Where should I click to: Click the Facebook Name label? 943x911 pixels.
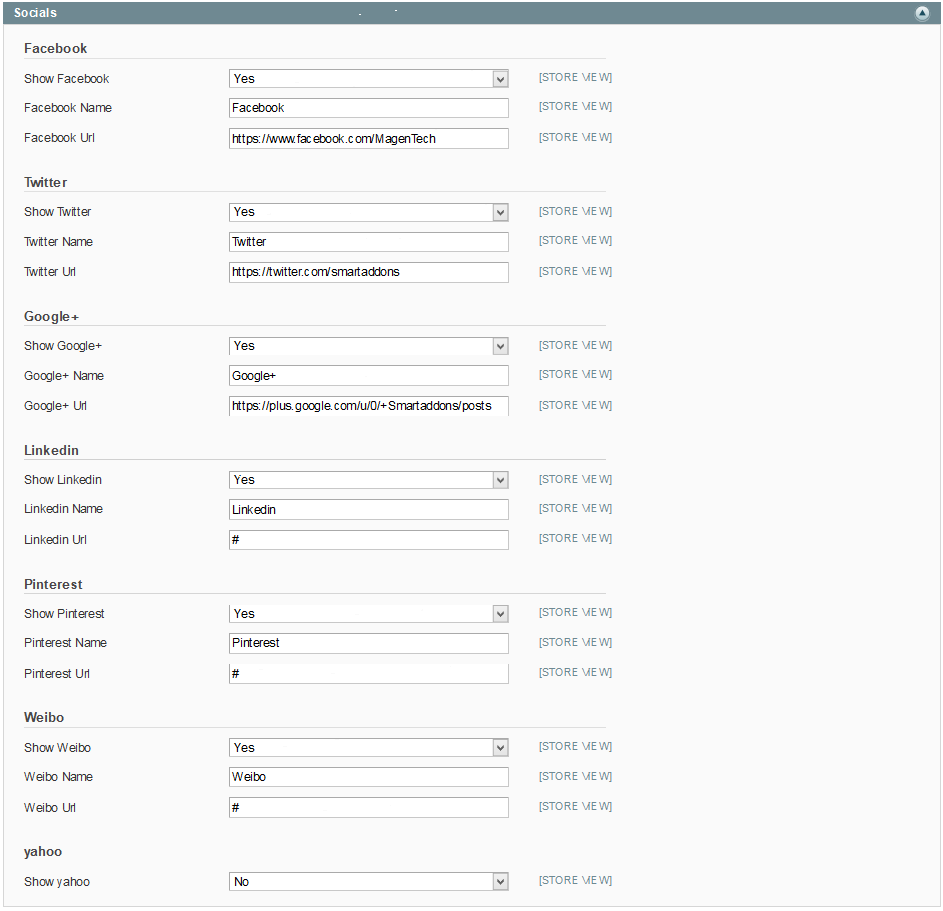pos(68,108)
